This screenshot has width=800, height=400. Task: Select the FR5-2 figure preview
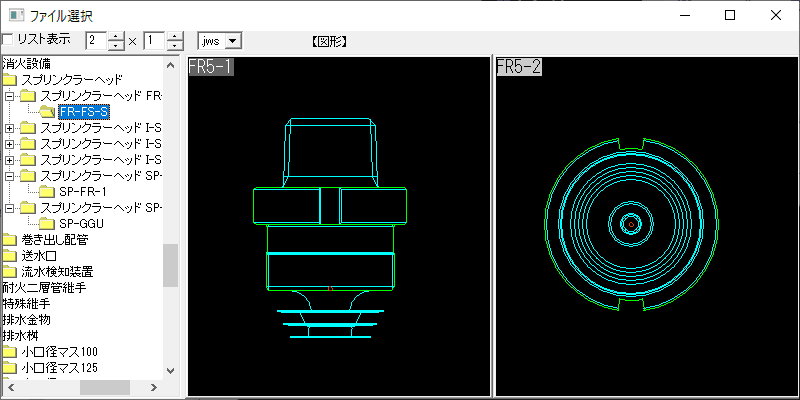coord(646,226)
